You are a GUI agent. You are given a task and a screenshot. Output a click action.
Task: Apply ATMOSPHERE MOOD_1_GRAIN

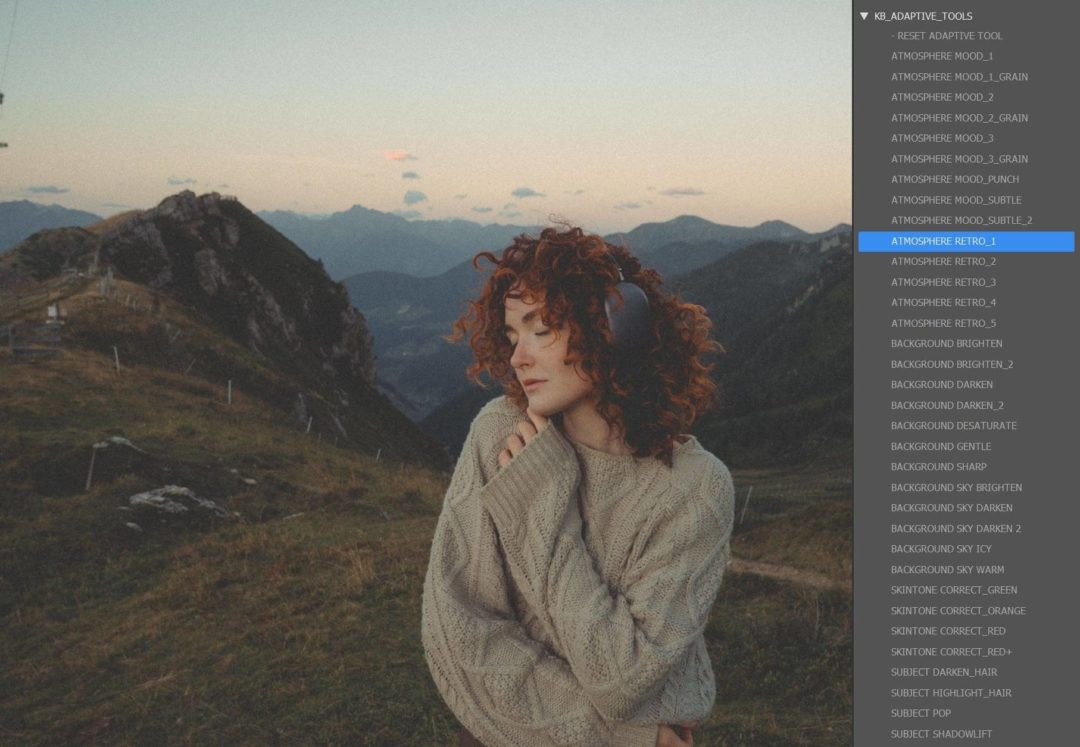point(960,76)
